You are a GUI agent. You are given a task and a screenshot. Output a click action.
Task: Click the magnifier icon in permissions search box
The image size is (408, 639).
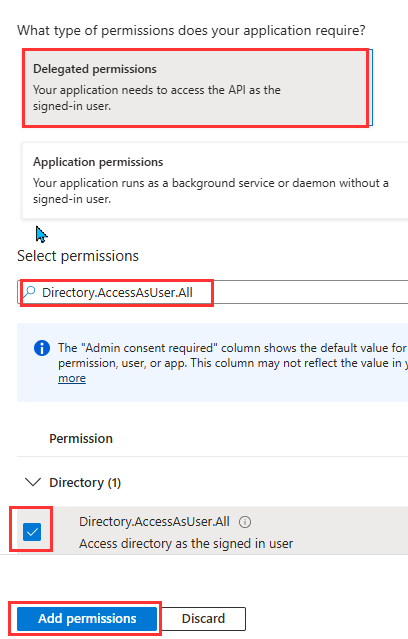tap(29, 292)
